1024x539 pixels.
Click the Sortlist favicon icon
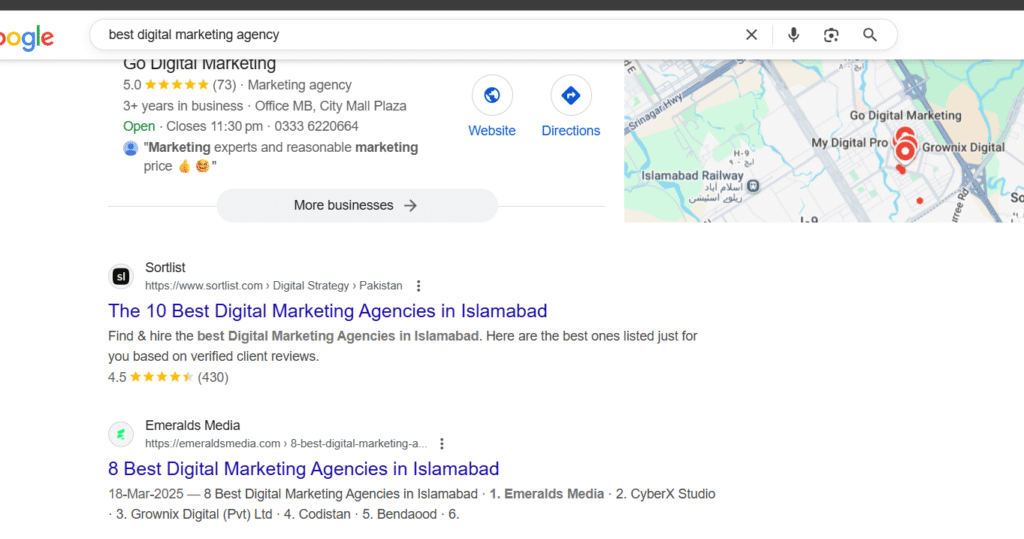pos(121,276)
